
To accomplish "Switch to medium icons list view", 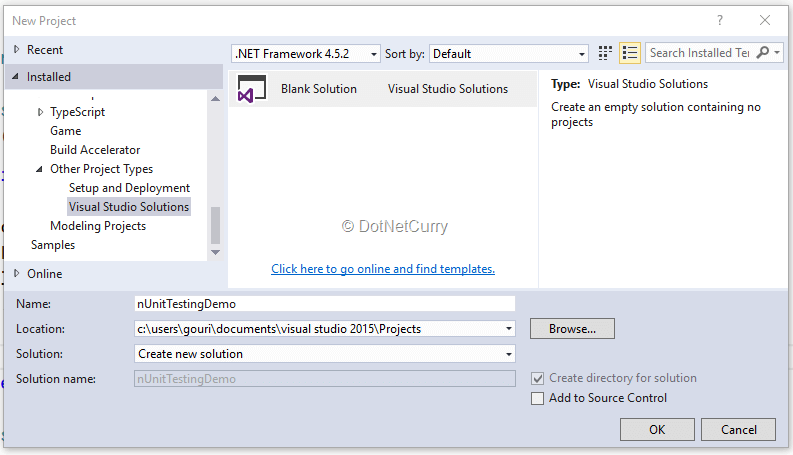I will pyautogui.click(x=630, y=53).
